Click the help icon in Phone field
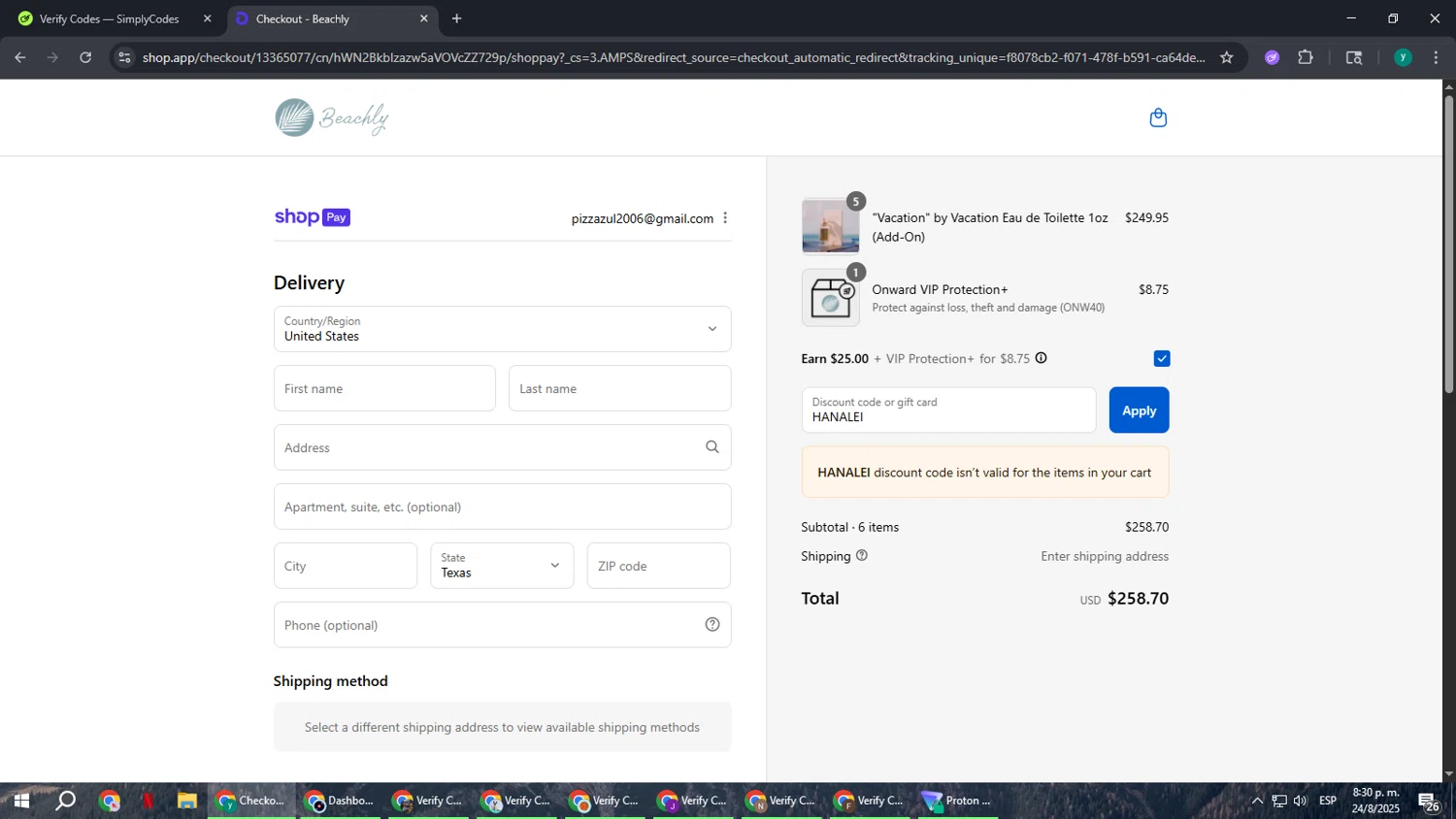 712,625
